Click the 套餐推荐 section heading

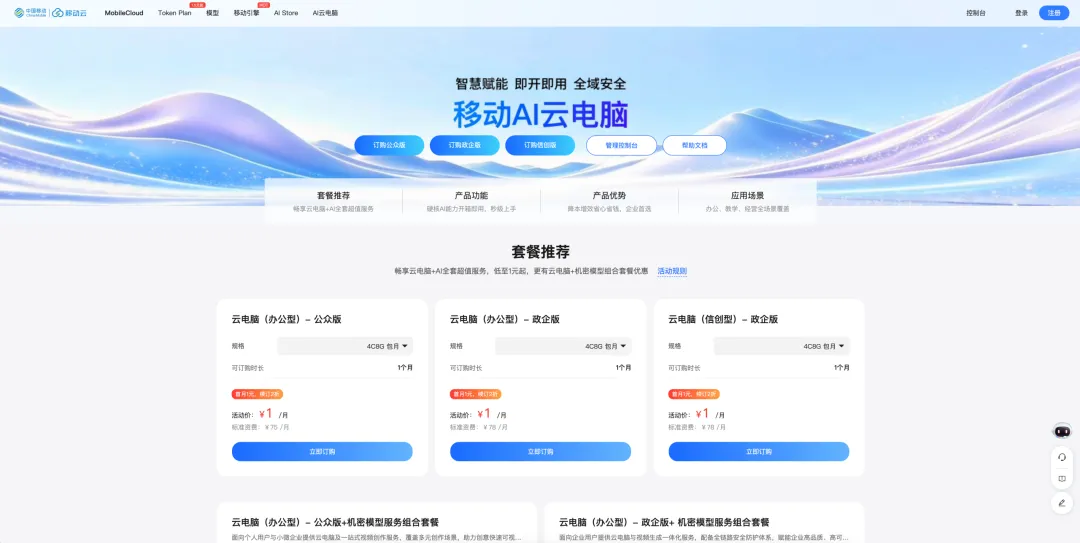coord(541,251)
